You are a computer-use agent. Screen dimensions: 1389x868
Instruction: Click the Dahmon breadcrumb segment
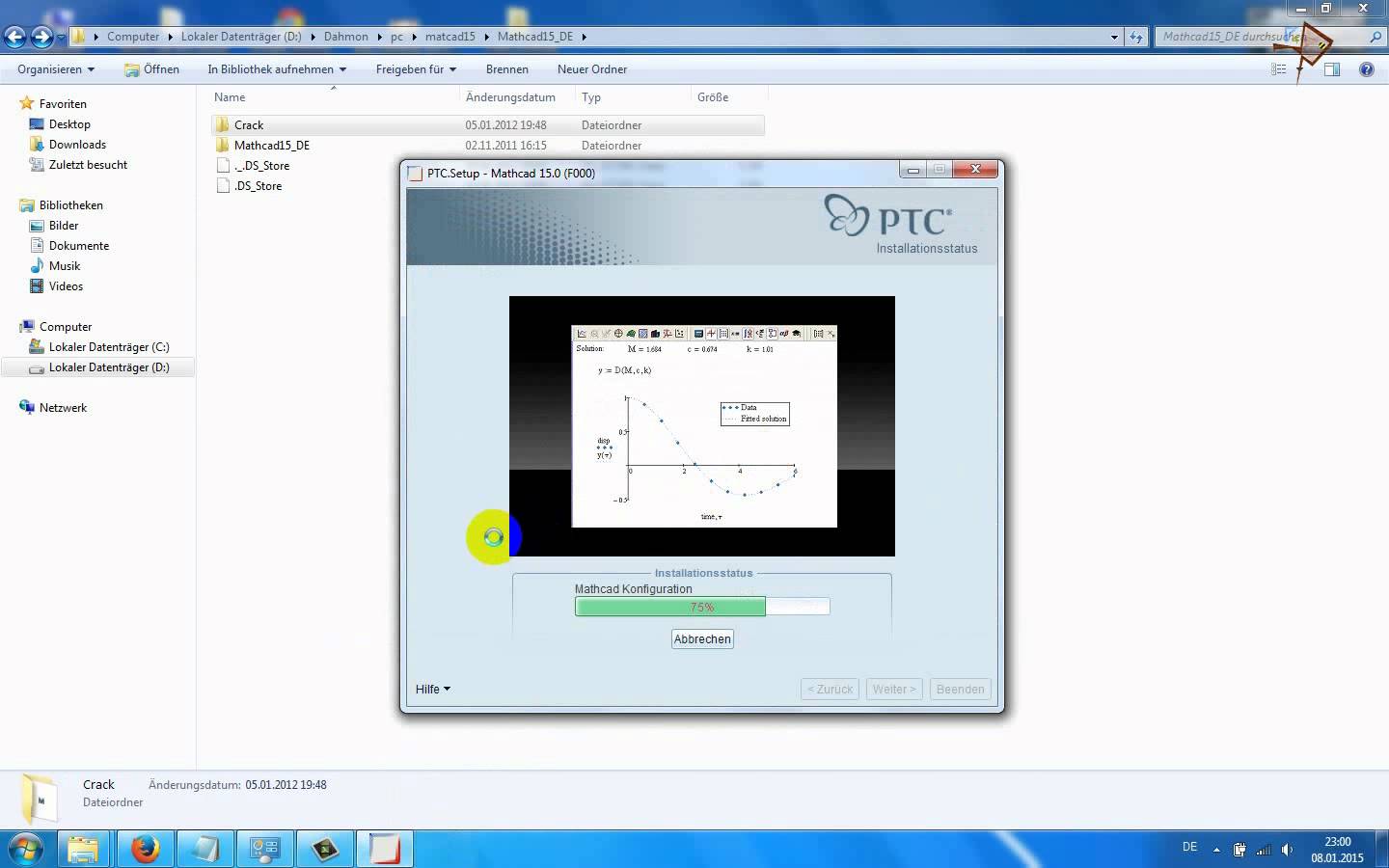click(x=346, y=37)
